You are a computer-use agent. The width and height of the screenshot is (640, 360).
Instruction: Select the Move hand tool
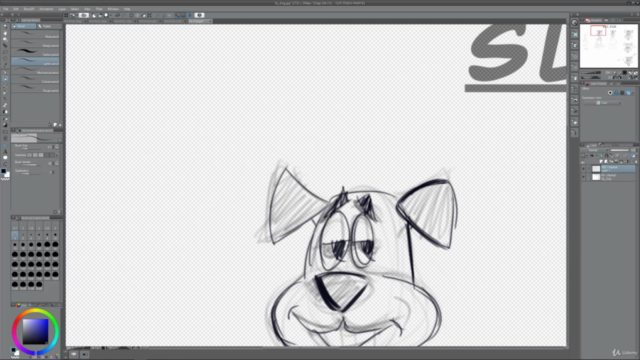(x=5, y=33)
